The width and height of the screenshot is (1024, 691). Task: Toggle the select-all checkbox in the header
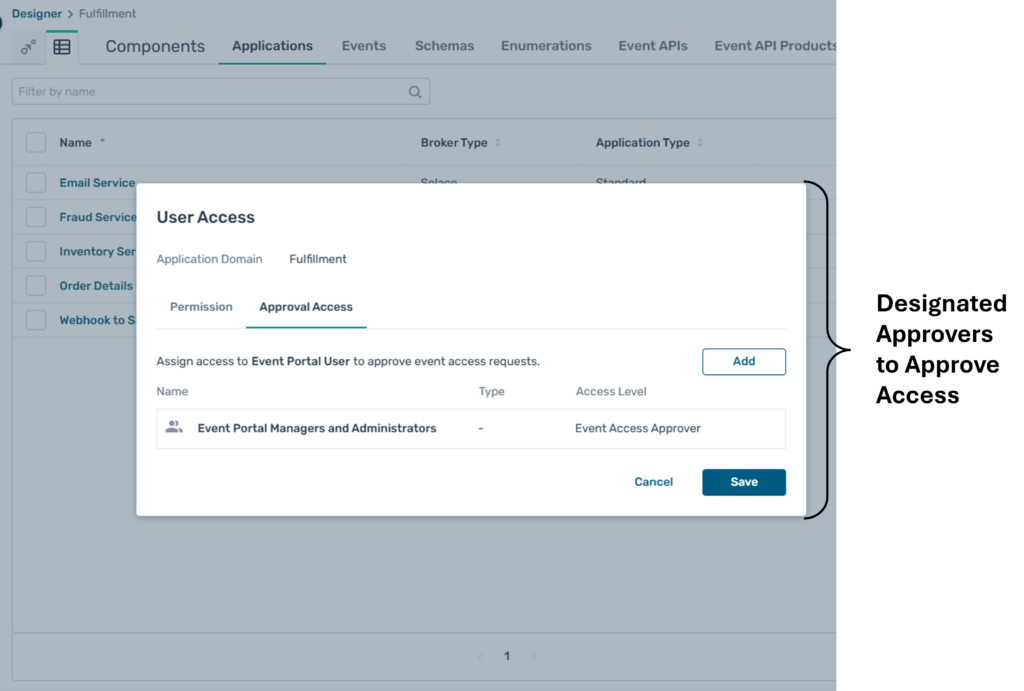pyautogui.click(x=36, y=142)
